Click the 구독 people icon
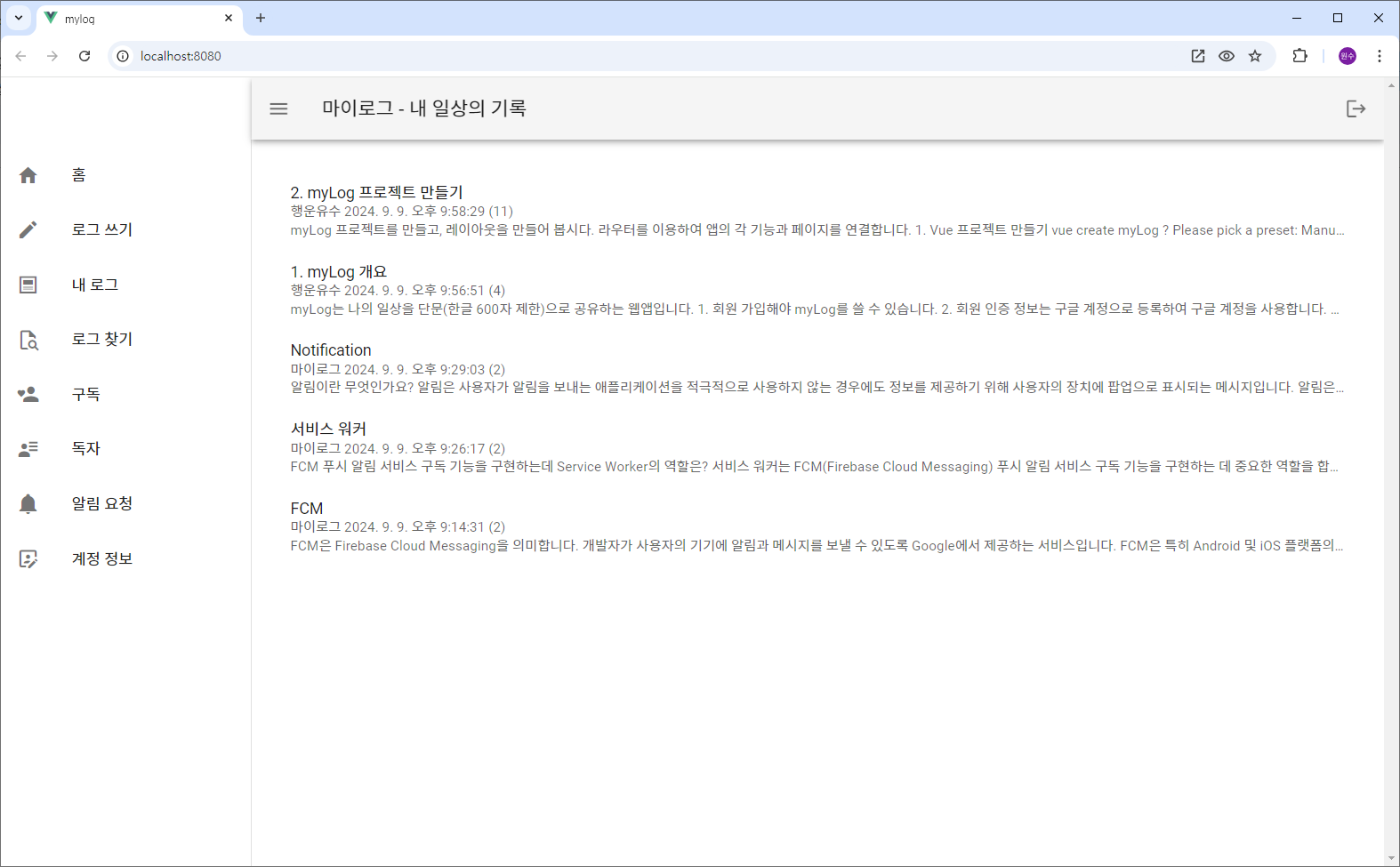This screenshot has height=867, width=1400. (28, 394)
